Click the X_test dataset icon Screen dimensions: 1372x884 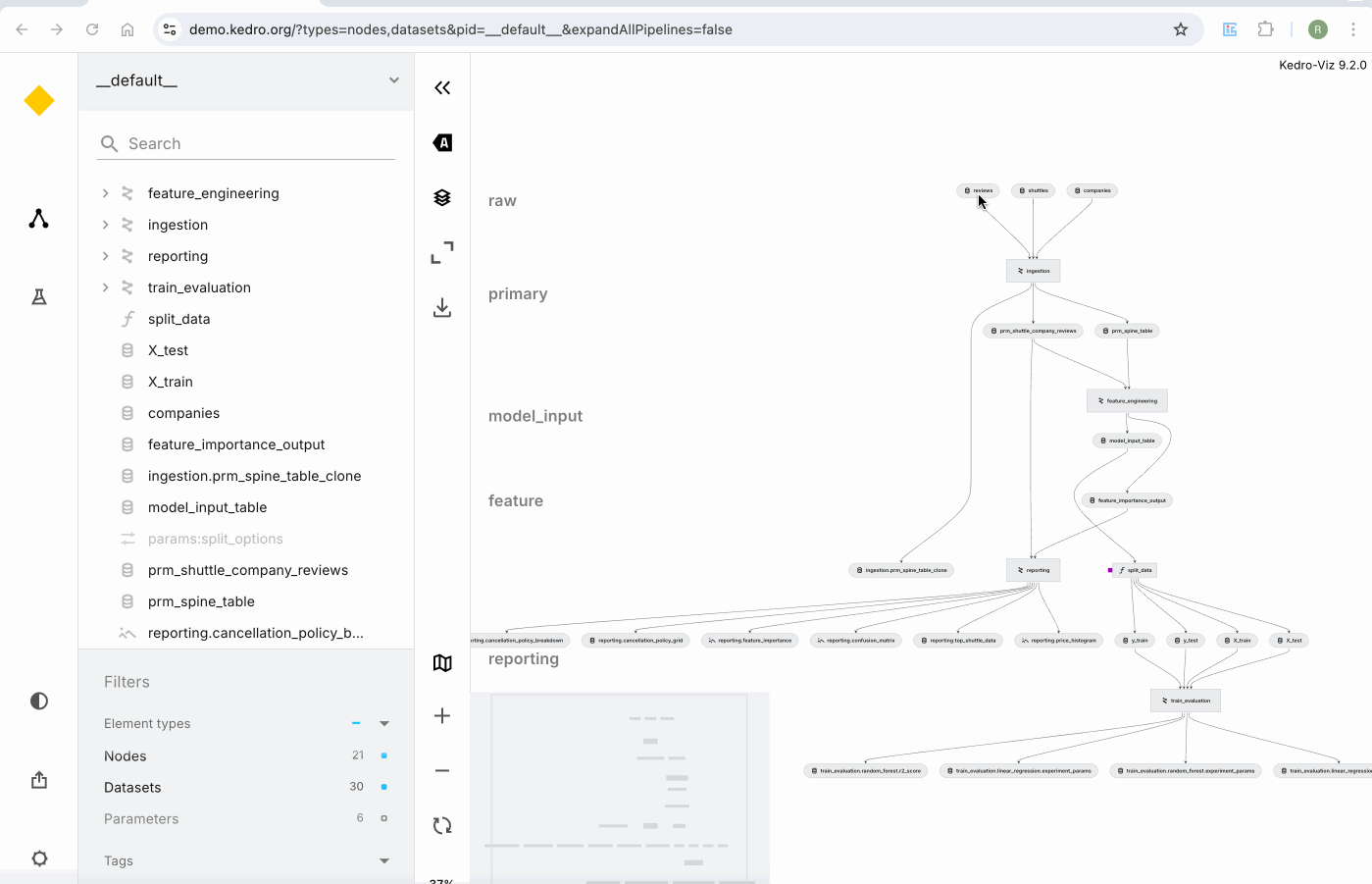click(127, 350)
